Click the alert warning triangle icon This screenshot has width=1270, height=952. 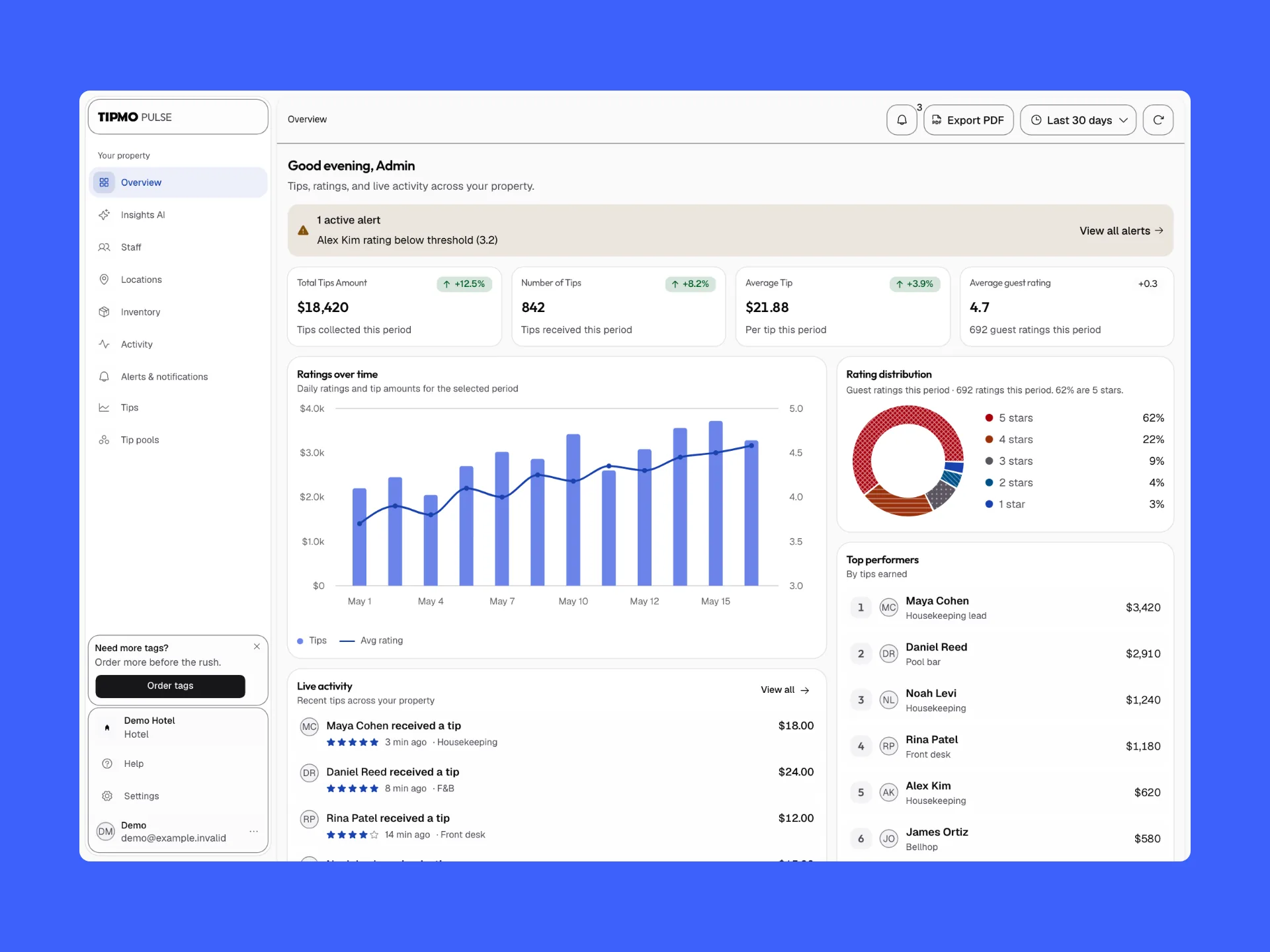pyautogui.click(x=303, y=231)
